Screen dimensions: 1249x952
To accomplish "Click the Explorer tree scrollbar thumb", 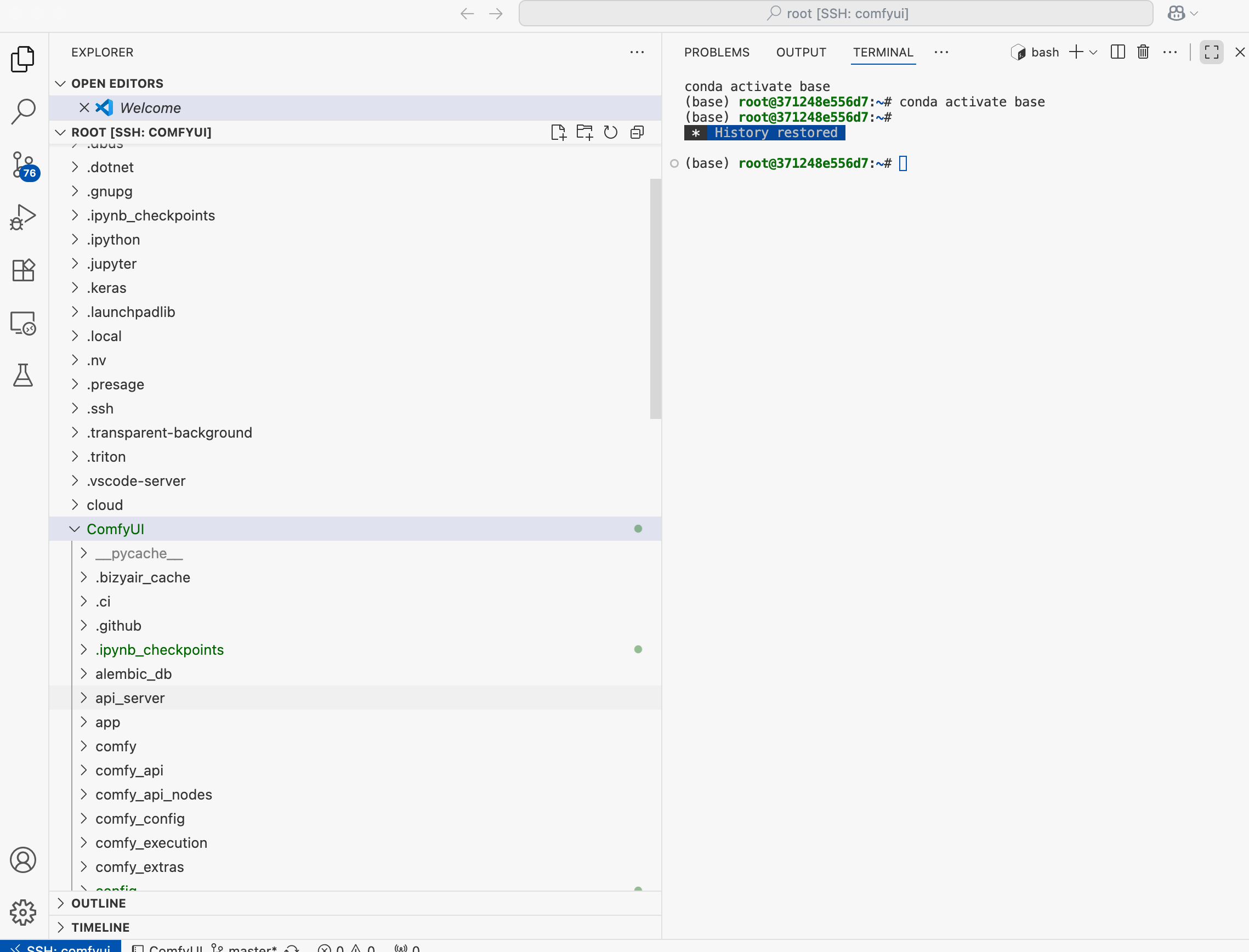I will (655, 299).
